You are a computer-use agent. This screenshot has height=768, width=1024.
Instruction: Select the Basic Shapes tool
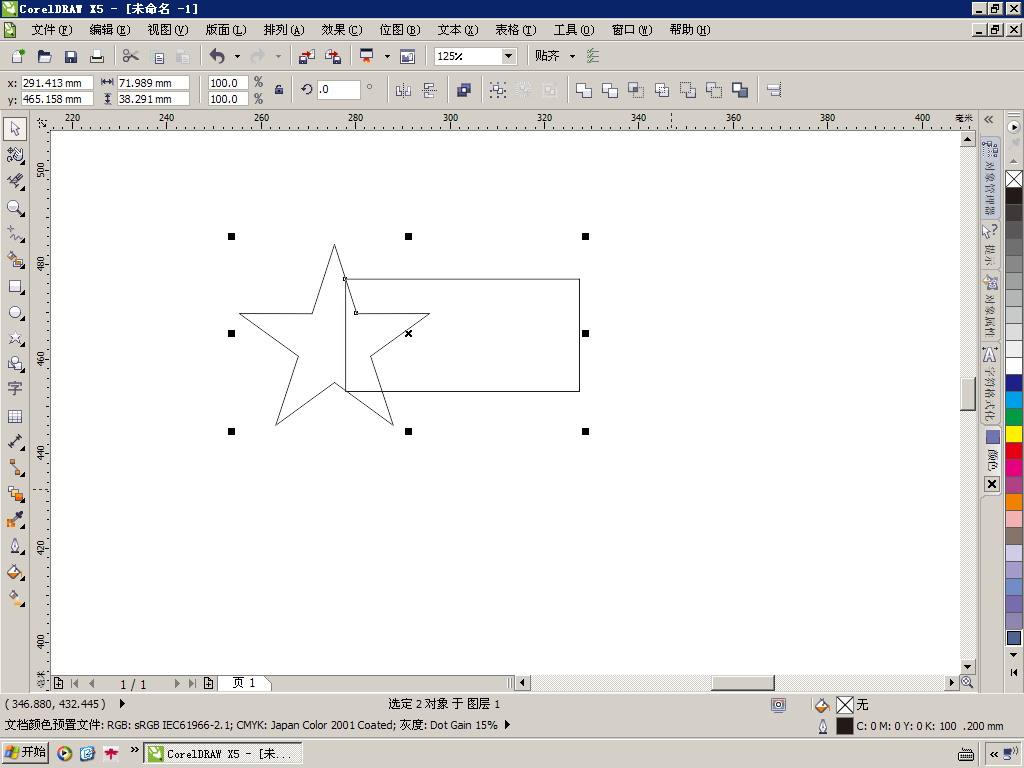click(15, 363)
